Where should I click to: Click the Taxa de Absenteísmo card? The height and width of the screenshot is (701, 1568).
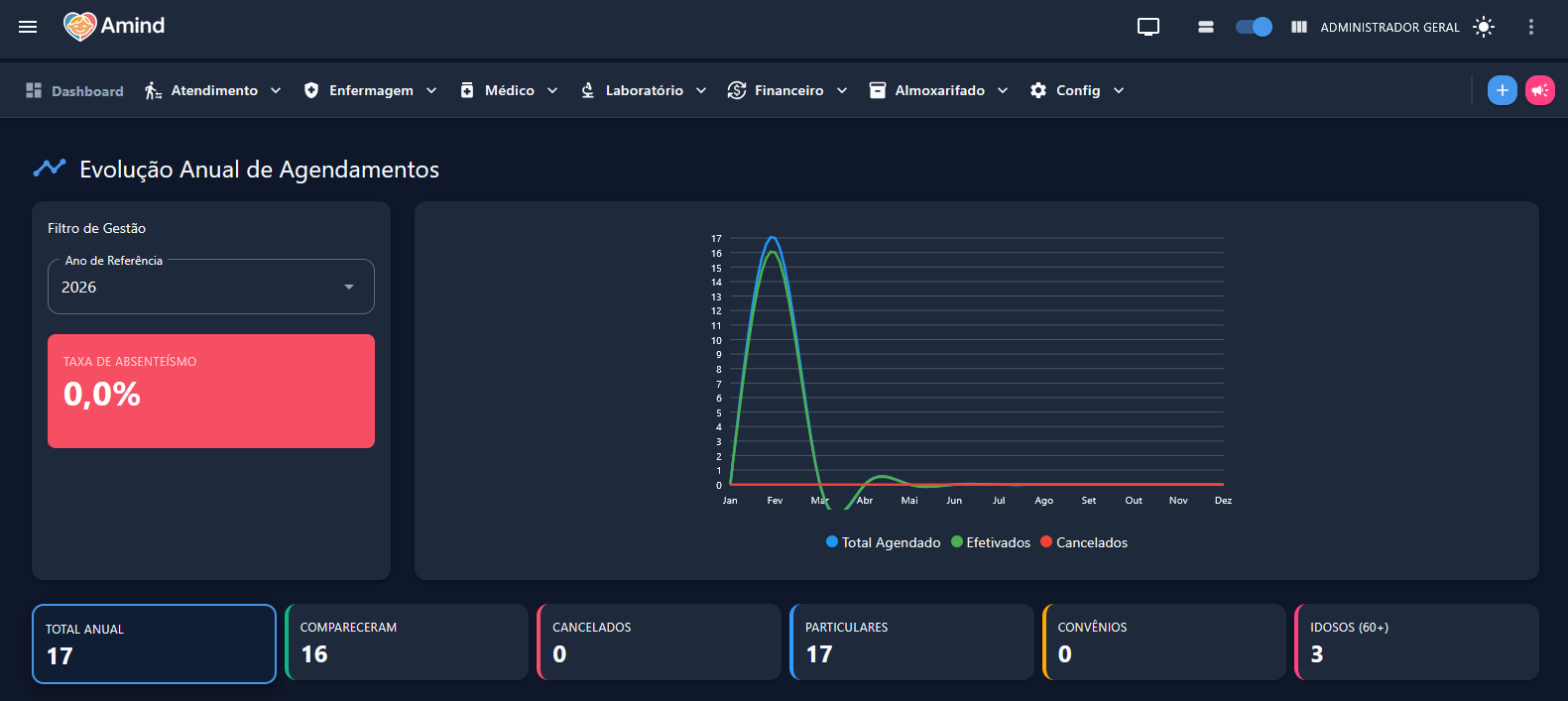click(x=211, y=391)
